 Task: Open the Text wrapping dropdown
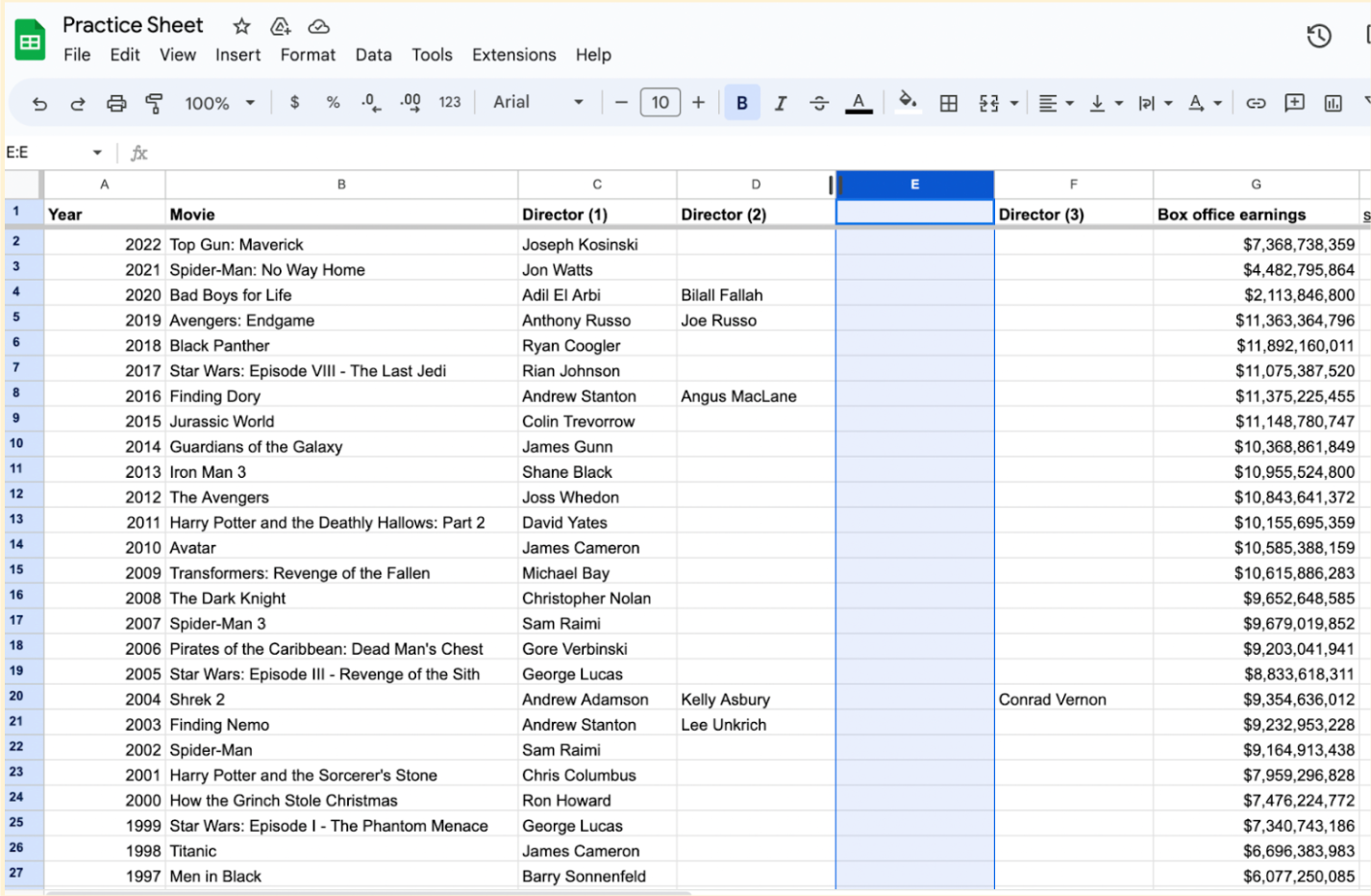(1155, 103)
